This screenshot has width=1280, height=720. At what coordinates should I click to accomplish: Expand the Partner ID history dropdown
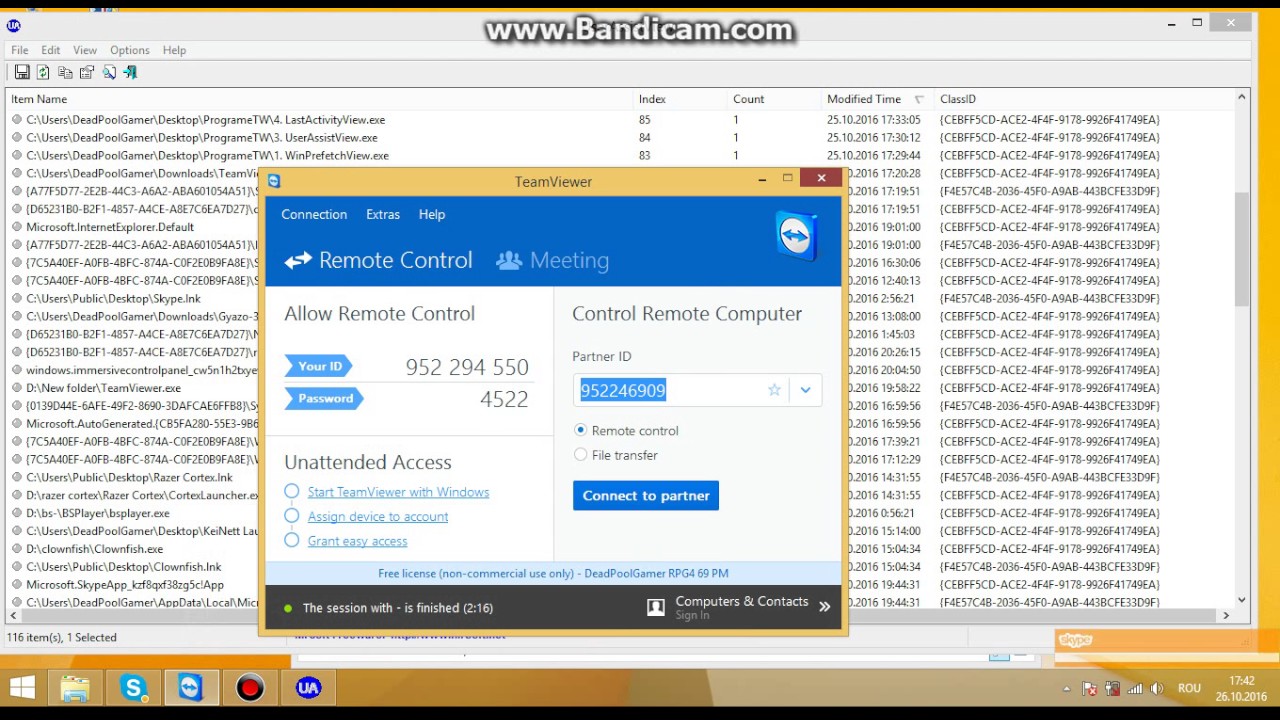[805, 390]
